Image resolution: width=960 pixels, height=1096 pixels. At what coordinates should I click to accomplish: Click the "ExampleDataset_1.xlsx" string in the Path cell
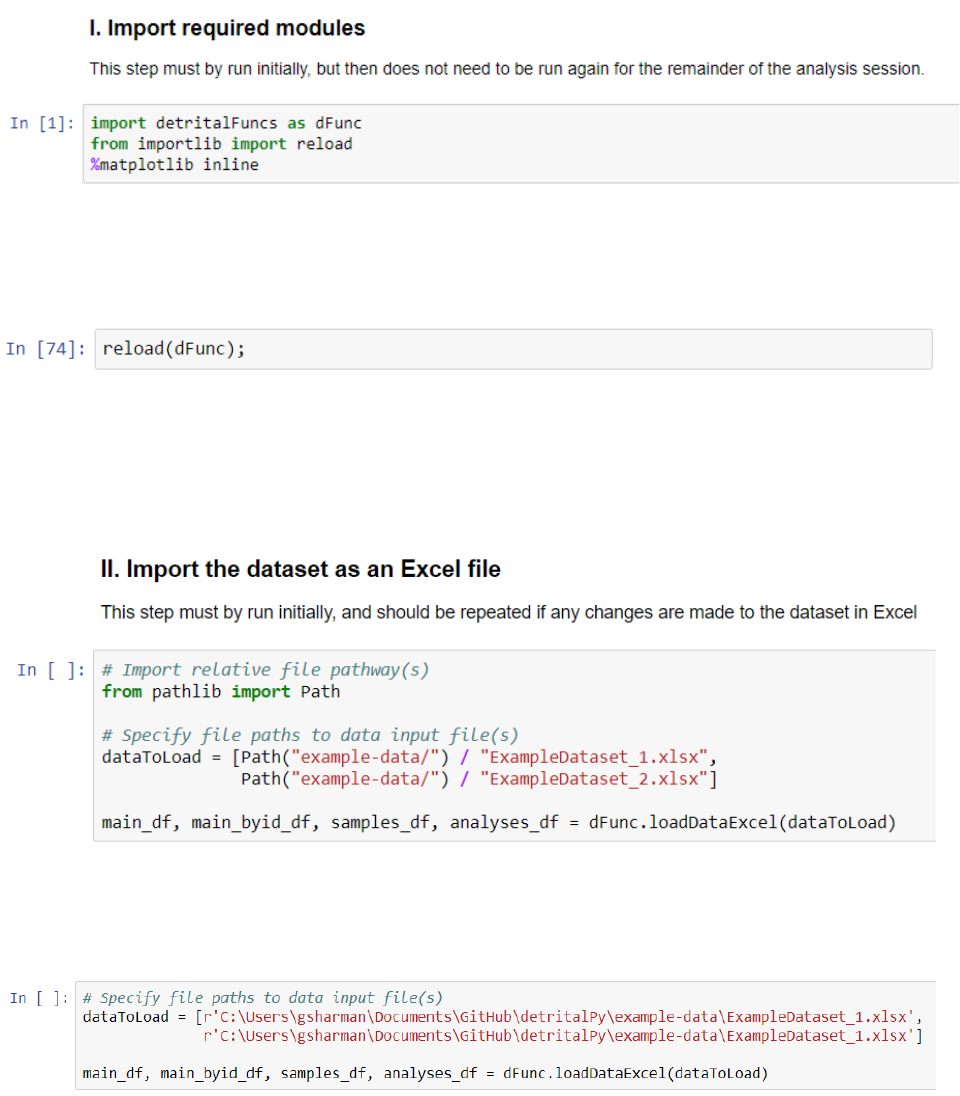coord(594,757)
